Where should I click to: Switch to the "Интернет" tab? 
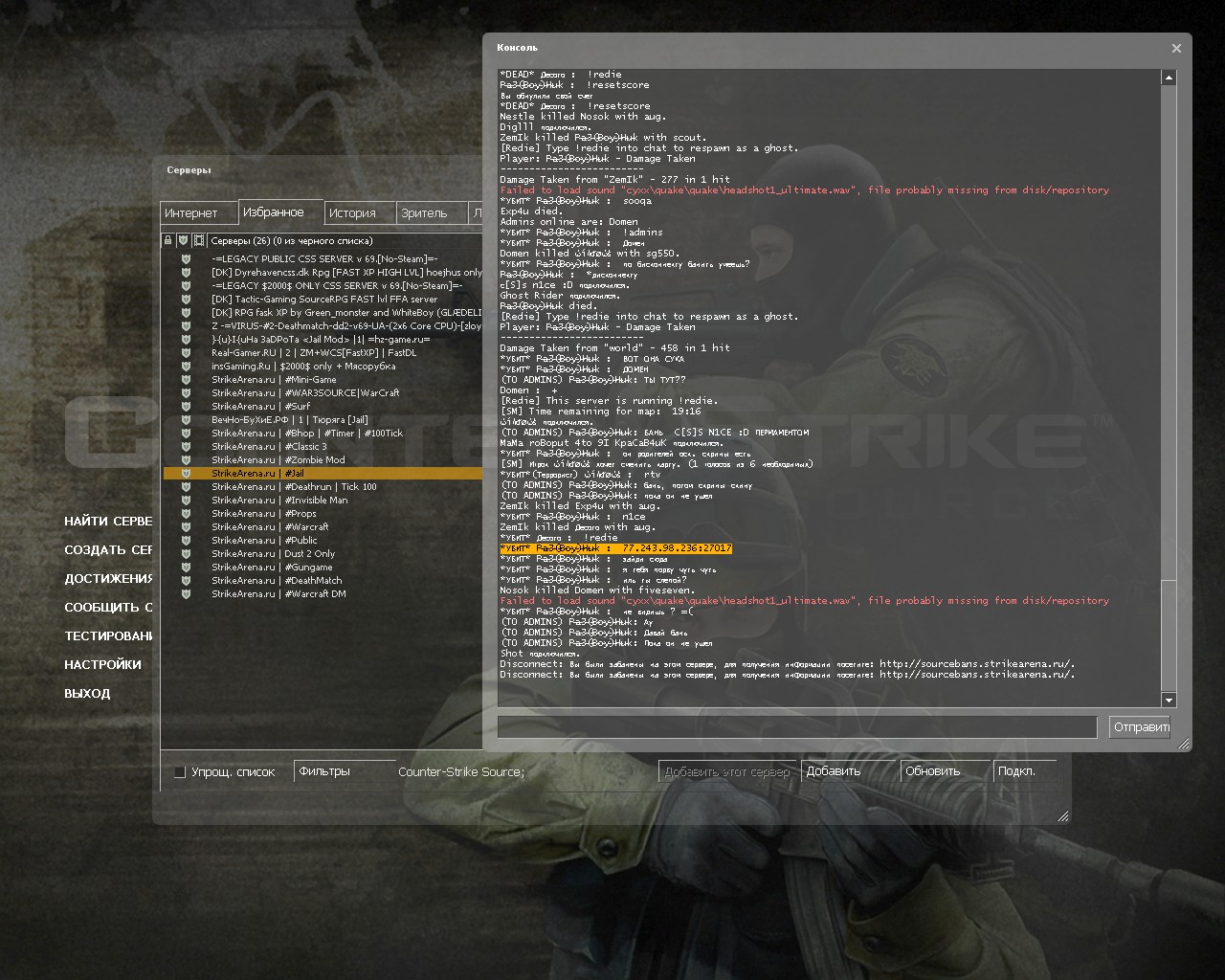pyautogui.click(x=191, y=213)
